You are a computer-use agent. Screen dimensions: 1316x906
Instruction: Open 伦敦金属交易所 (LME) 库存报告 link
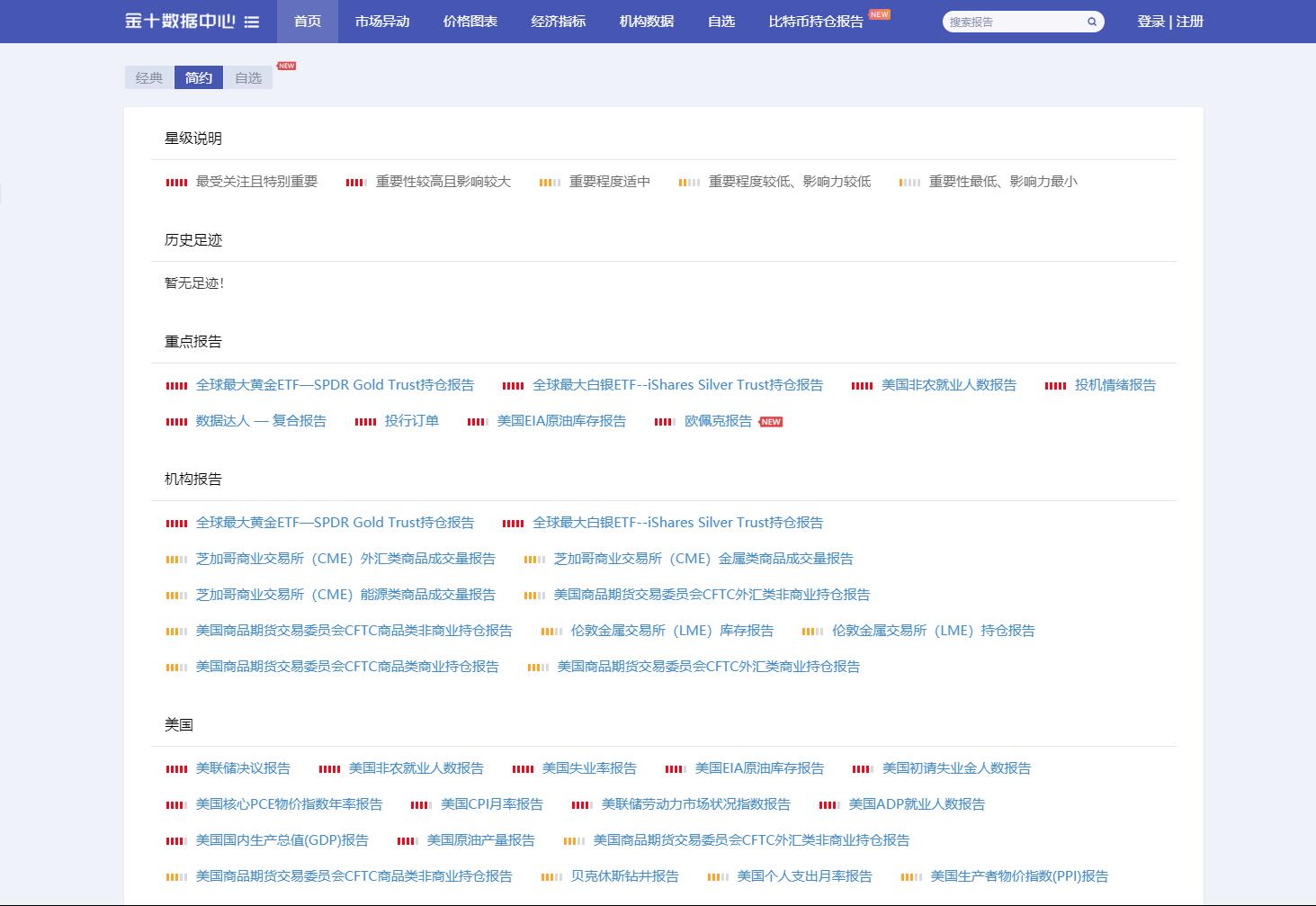[x=672, y=631]
